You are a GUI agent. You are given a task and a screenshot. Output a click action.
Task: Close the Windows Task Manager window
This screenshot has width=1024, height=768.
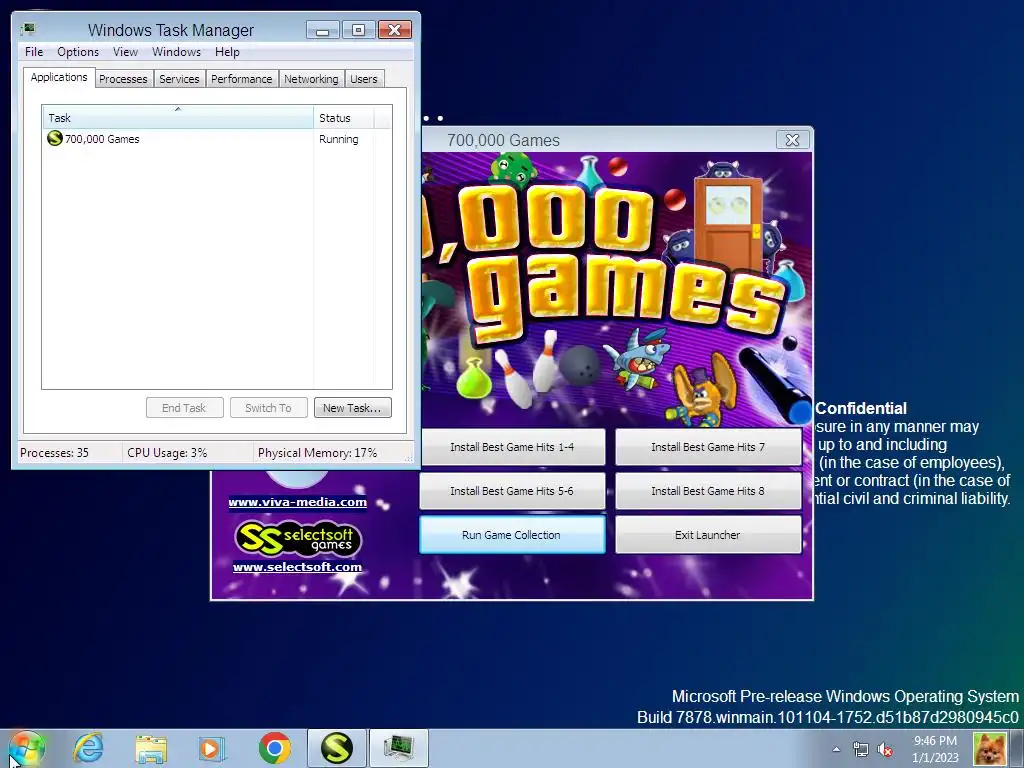(394, 29)
